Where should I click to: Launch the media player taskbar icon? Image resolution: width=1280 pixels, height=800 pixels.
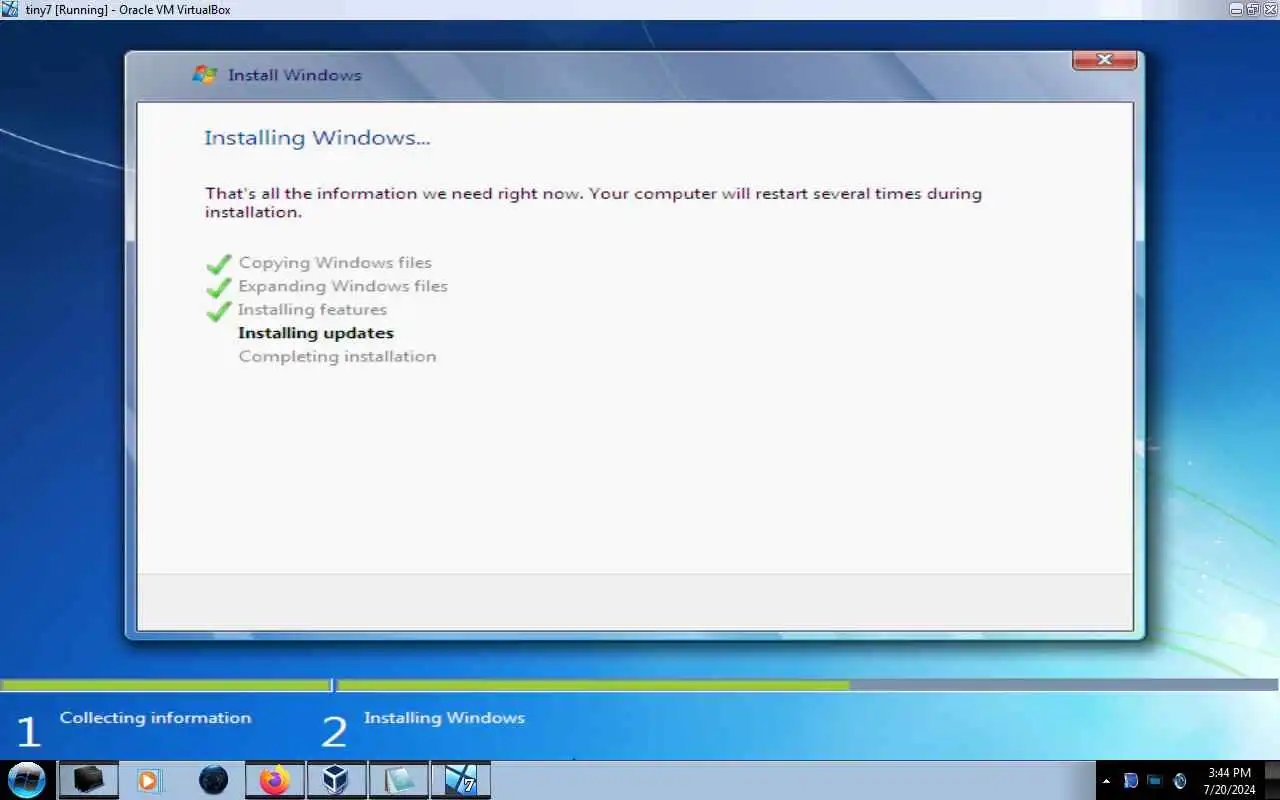click(x=149, y=780)
